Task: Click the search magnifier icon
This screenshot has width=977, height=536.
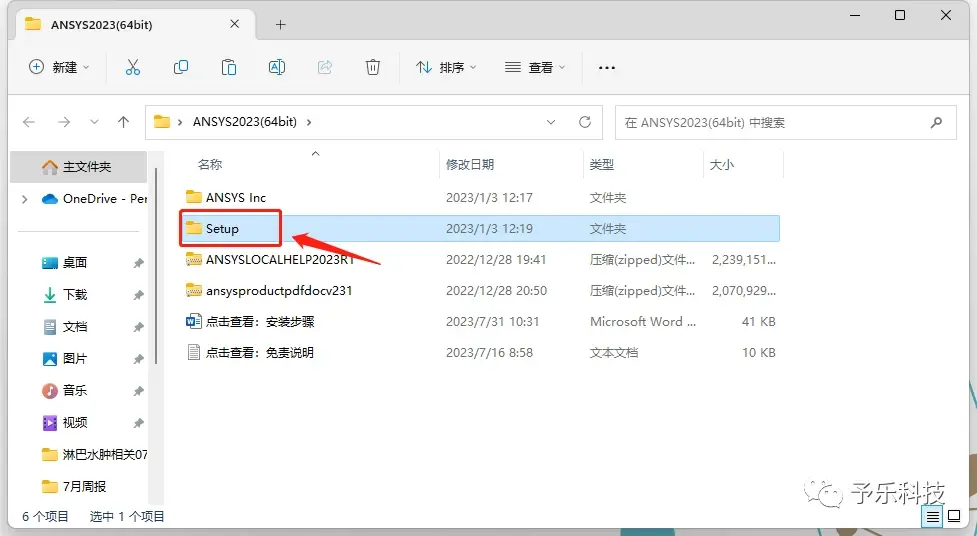Action: (x=936, y=123)
